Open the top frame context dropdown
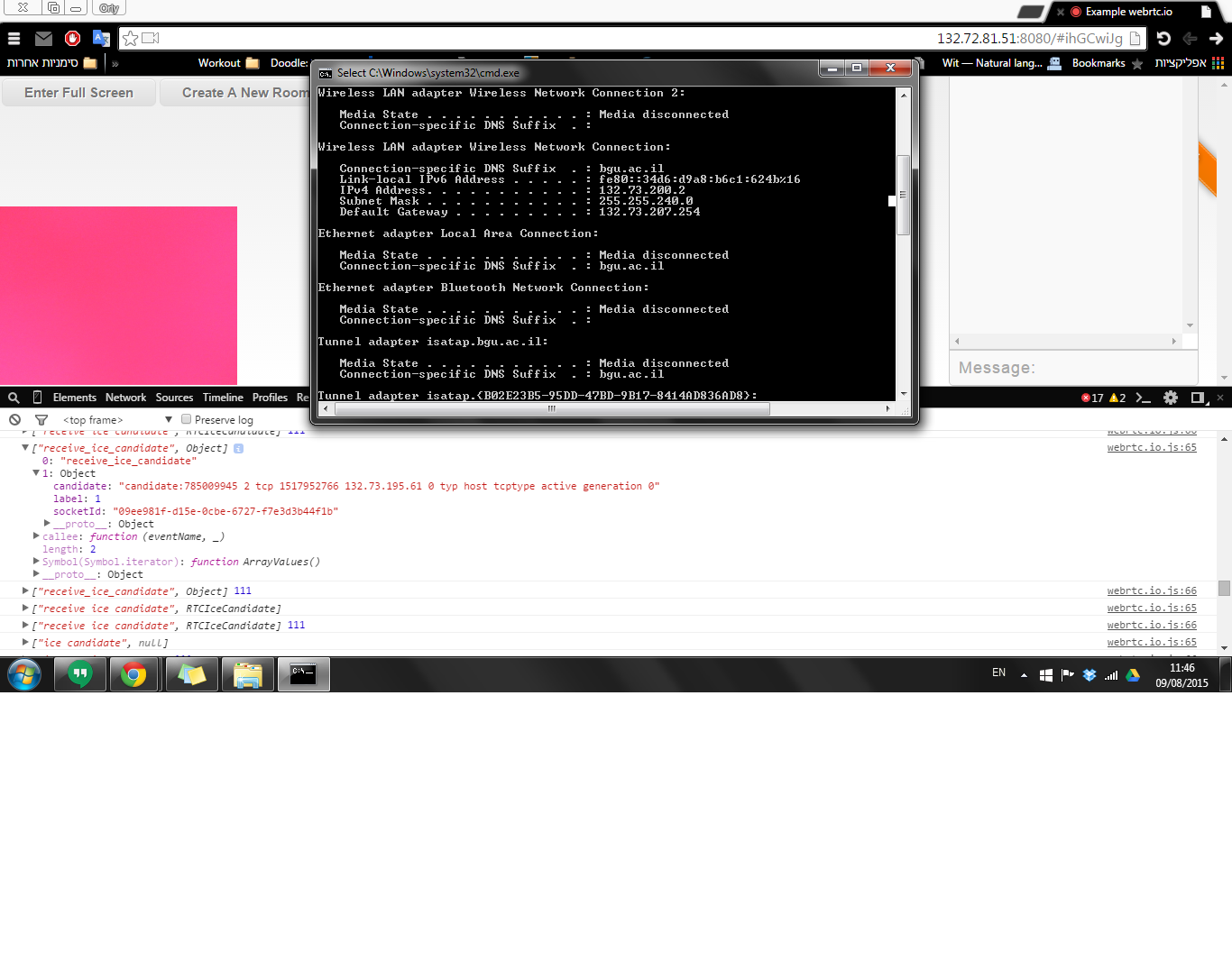Screen dimensions: 1232x961 coord(117,420)
